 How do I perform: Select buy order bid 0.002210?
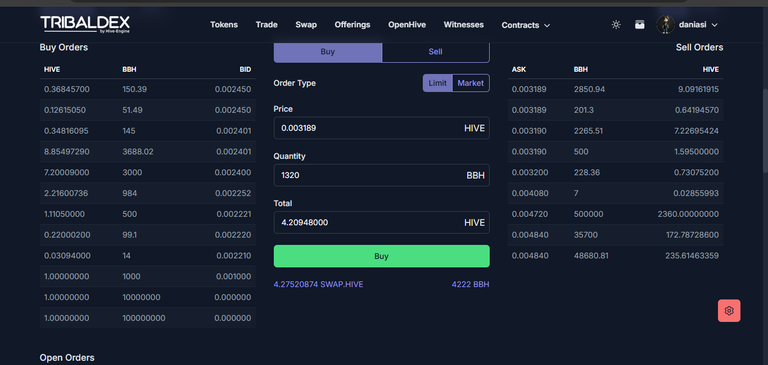coord(147,256)
